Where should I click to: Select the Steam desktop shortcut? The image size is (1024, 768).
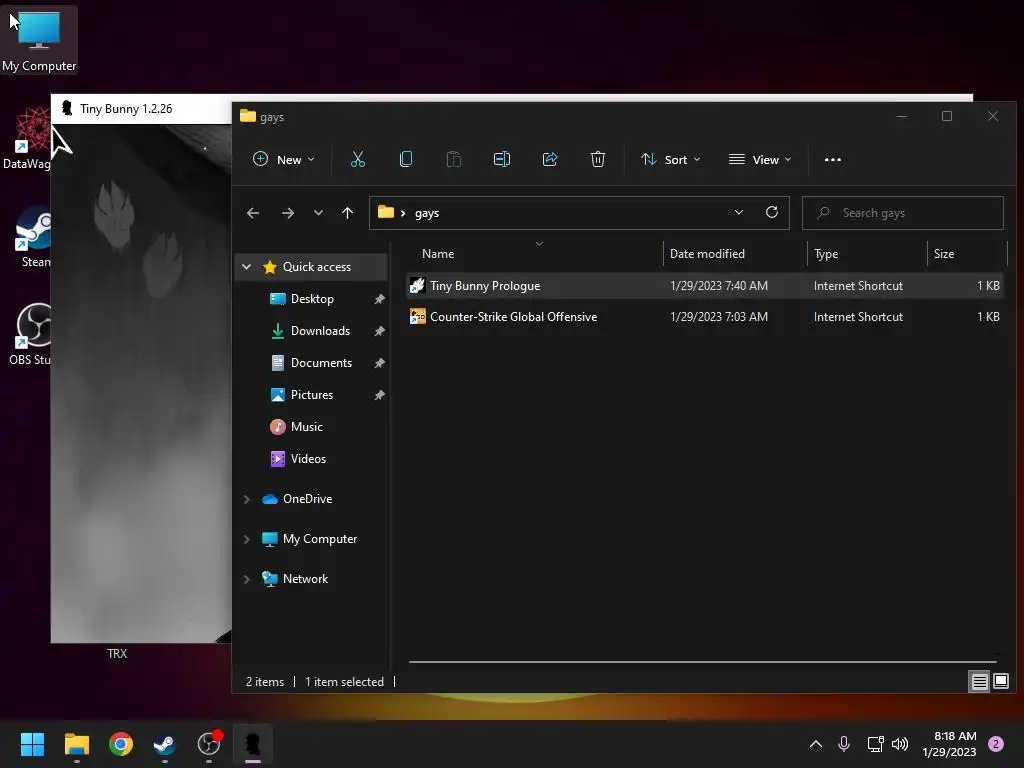pyautogui.click(x=31, y=237)
